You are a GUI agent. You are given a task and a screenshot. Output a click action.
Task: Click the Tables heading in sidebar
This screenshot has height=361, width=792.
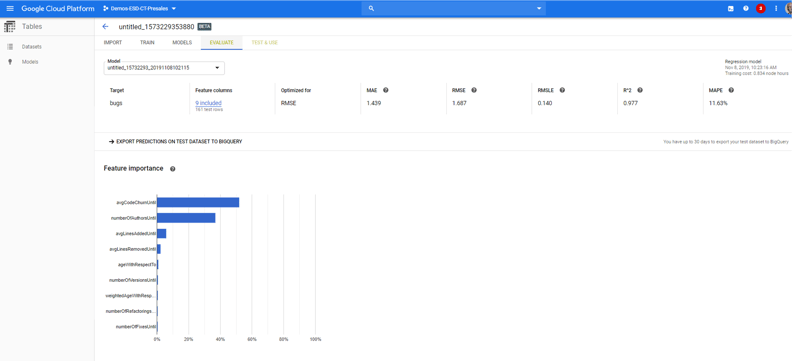pyautogui.click(x=32, y=27)
